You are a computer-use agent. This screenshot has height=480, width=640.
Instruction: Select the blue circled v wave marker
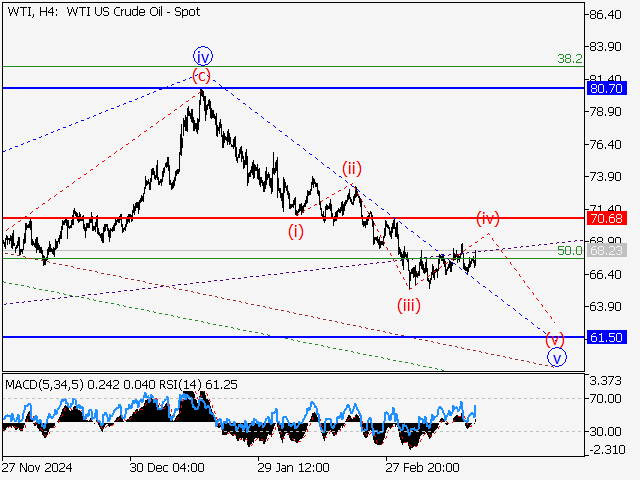click(557, 357)
